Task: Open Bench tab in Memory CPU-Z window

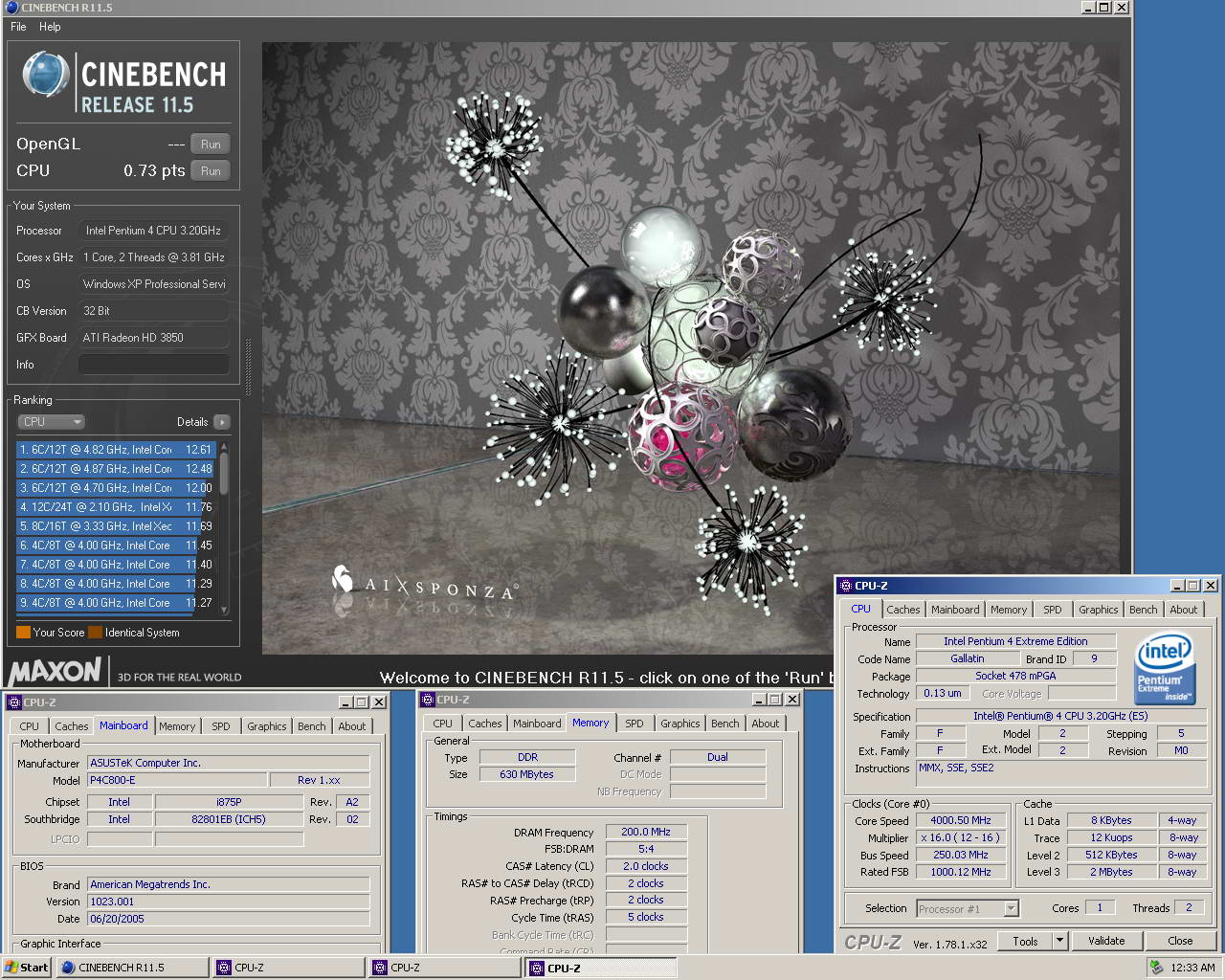Action: pos(724,724)
